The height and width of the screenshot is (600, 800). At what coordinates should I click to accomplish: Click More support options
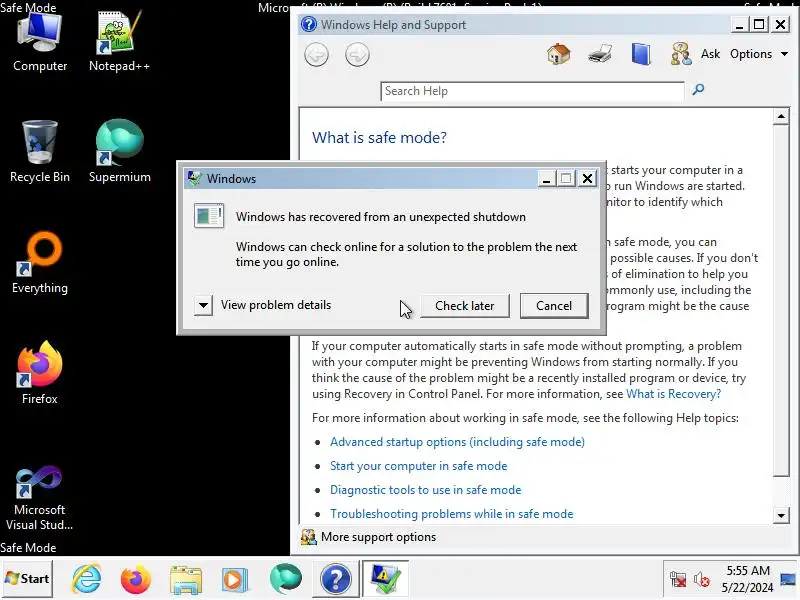coord(378,537)
